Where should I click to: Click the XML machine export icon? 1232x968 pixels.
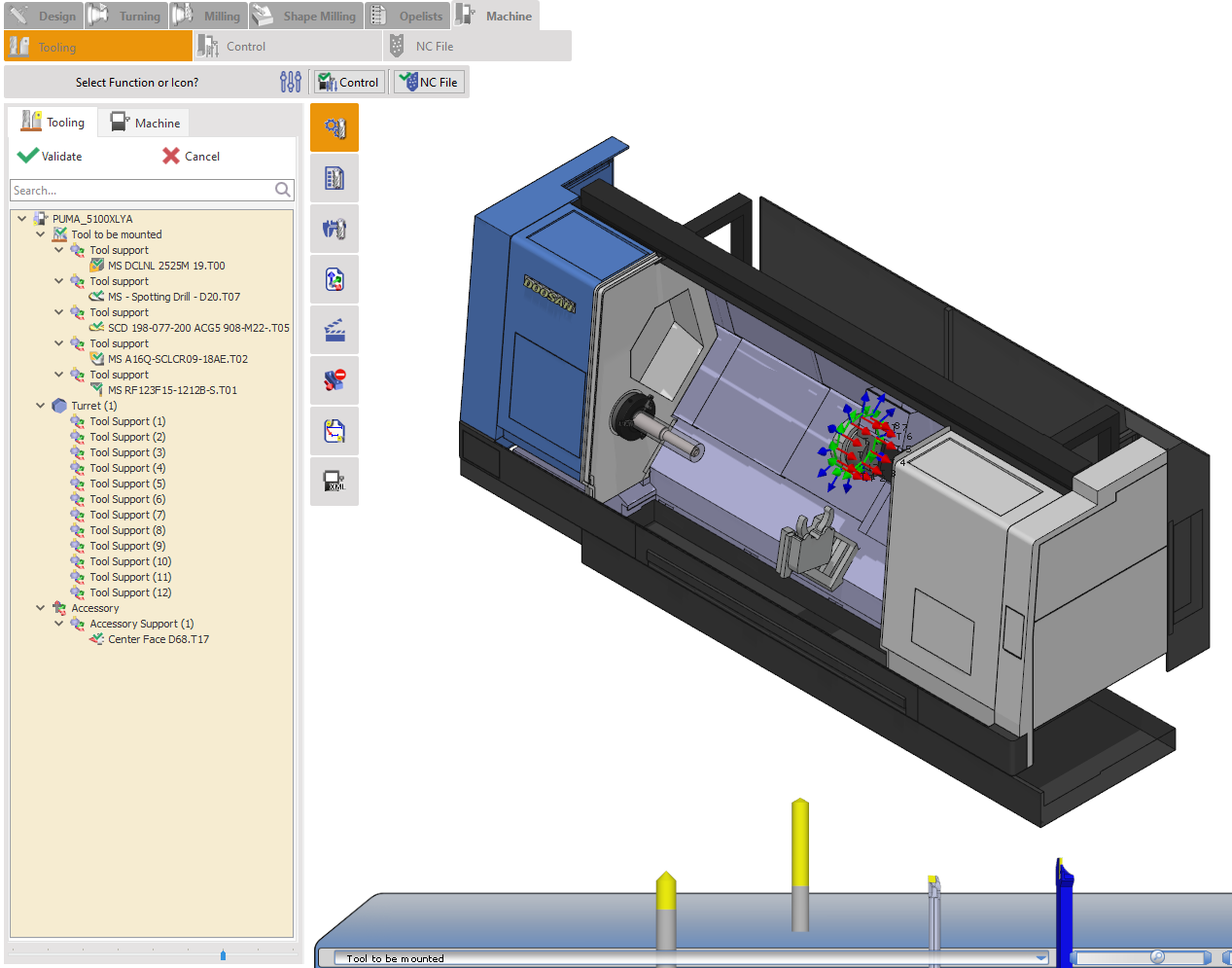(x=334, y=482)
